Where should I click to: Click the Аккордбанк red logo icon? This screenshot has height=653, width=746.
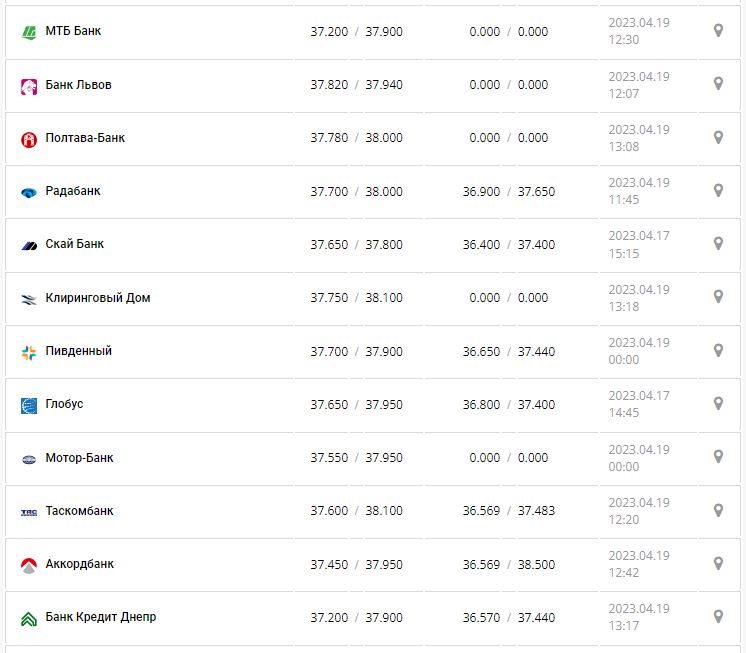coord(29,565)
